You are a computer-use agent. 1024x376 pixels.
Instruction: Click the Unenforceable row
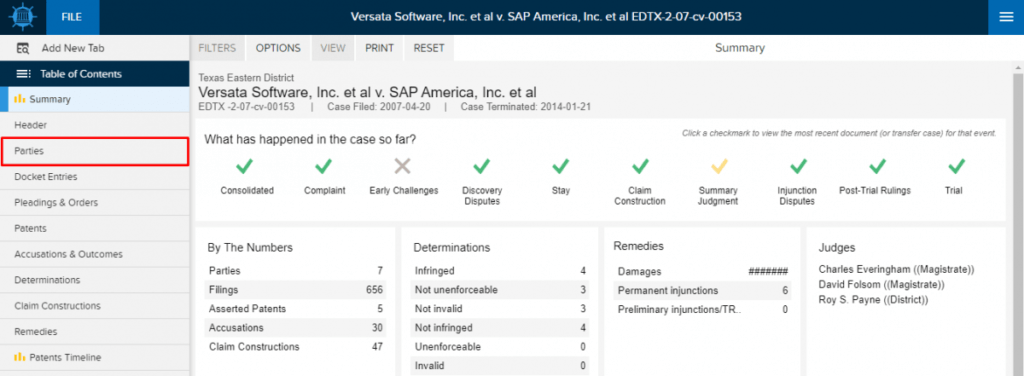500,347
